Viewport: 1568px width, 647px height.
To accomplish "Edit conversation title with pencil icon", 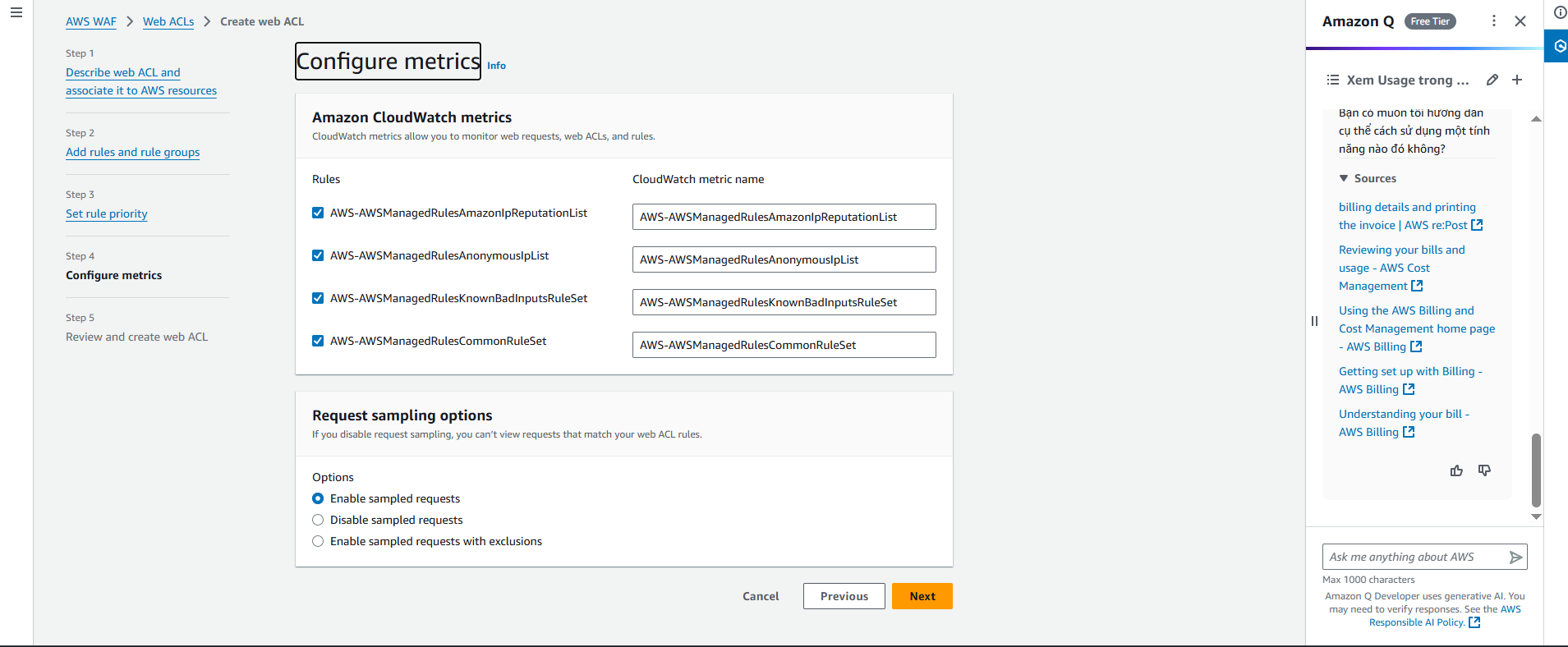I will [x=1492, y=80].
